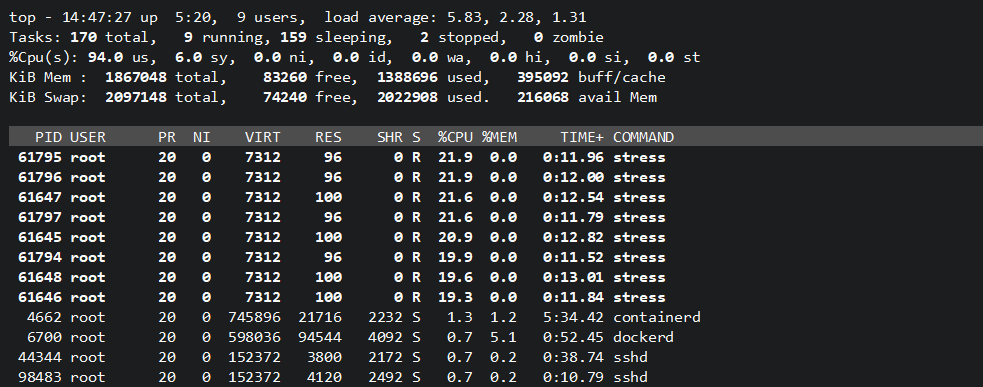
Task: Click Mem total value 1867048
Action: tap(136, 78)
